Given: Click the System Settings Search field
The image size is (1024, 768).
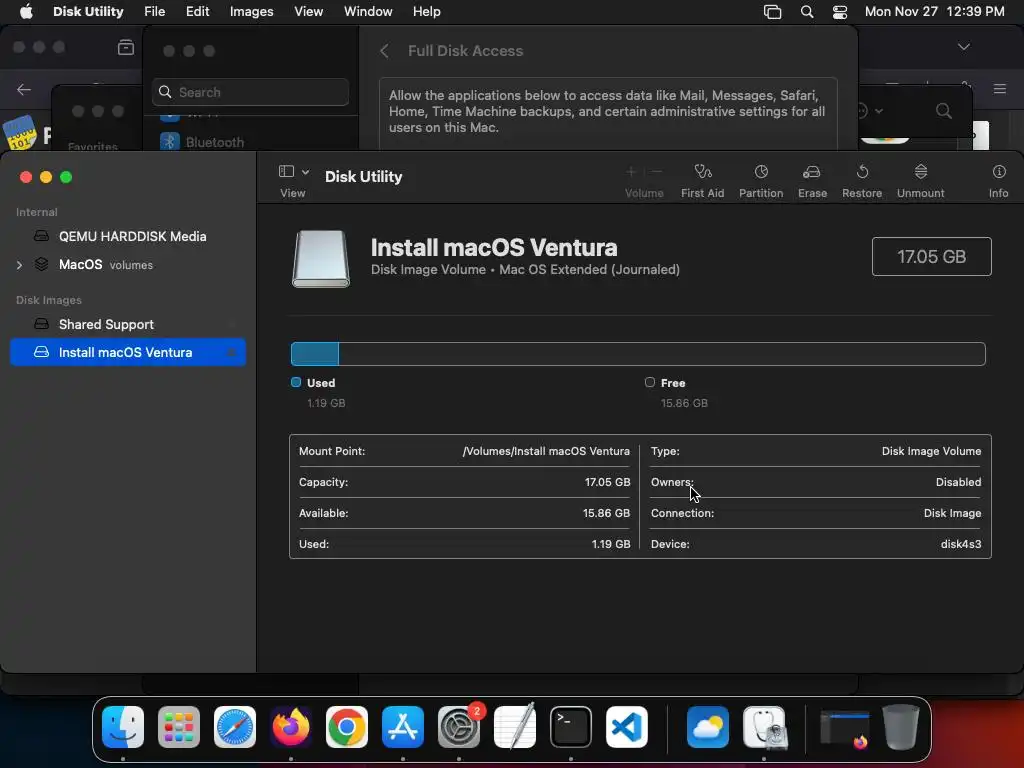Looking at the screenshot, I should point(251,92).
